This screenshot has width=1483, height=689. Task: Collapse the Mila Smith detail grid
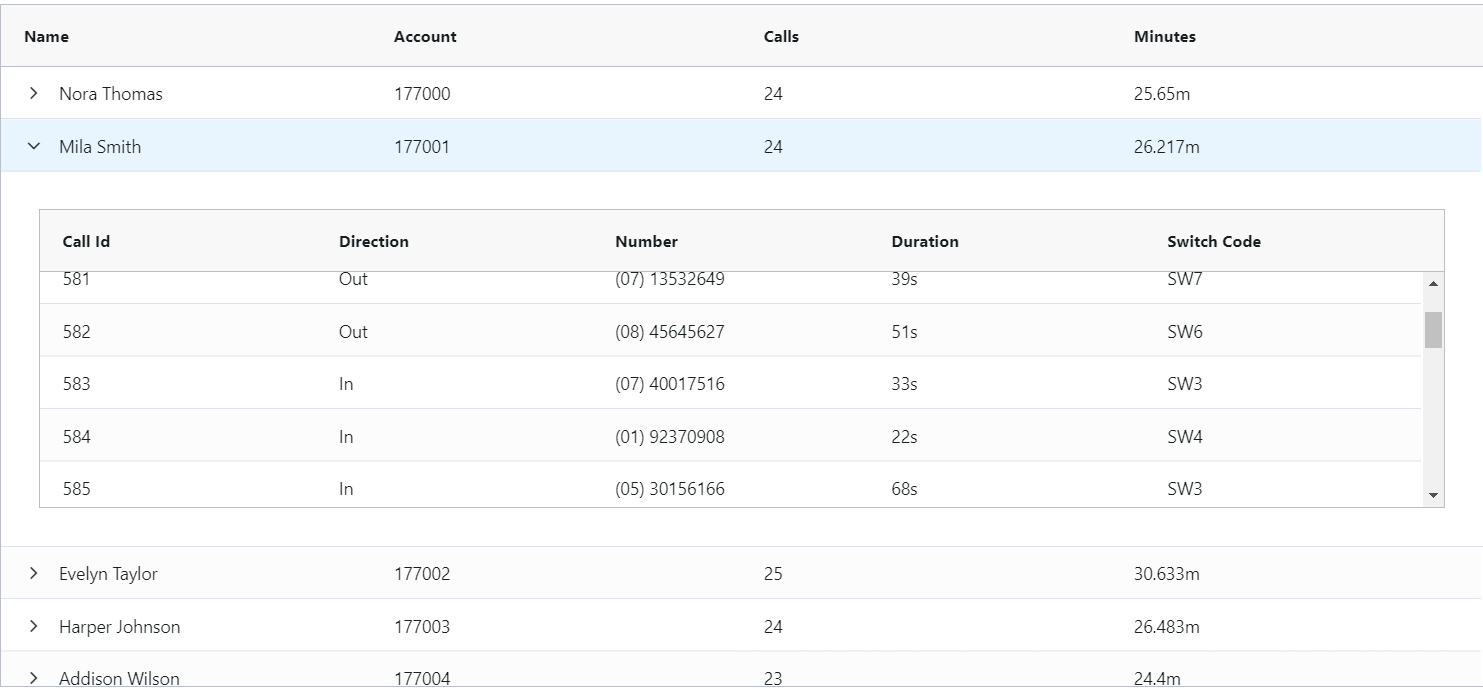click(33, 145)
